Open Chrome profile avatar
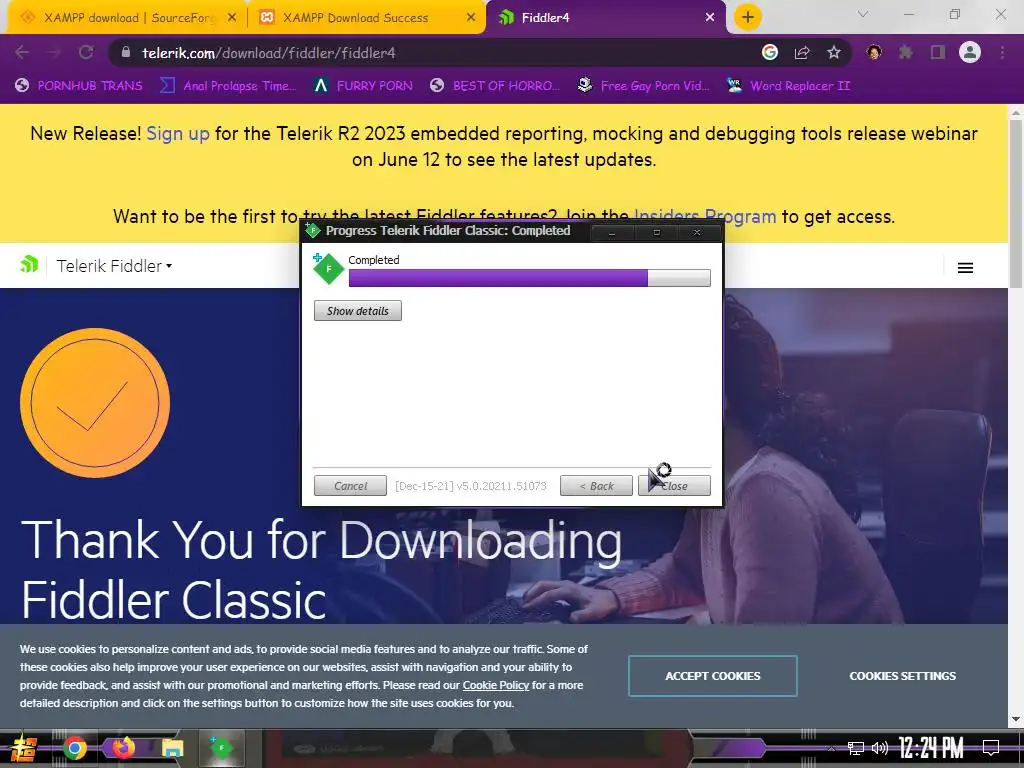This screenshot has height=768, width=1024. point(970,52)
